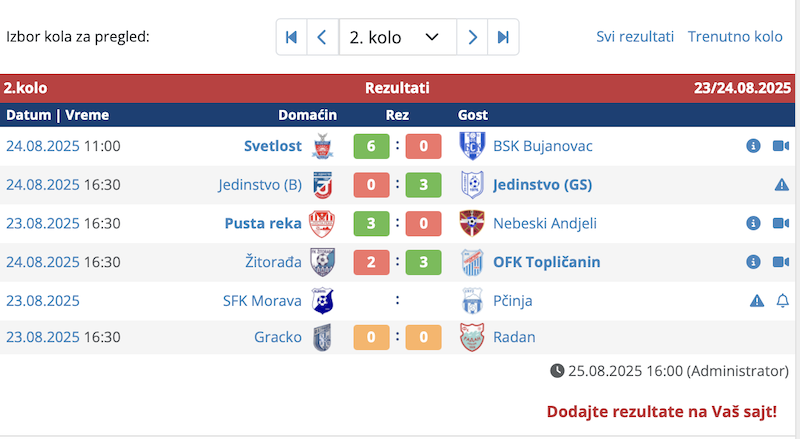This screenshot has width=800, height=439.
Task: Open the Svetlost team page
Action: 272,146
